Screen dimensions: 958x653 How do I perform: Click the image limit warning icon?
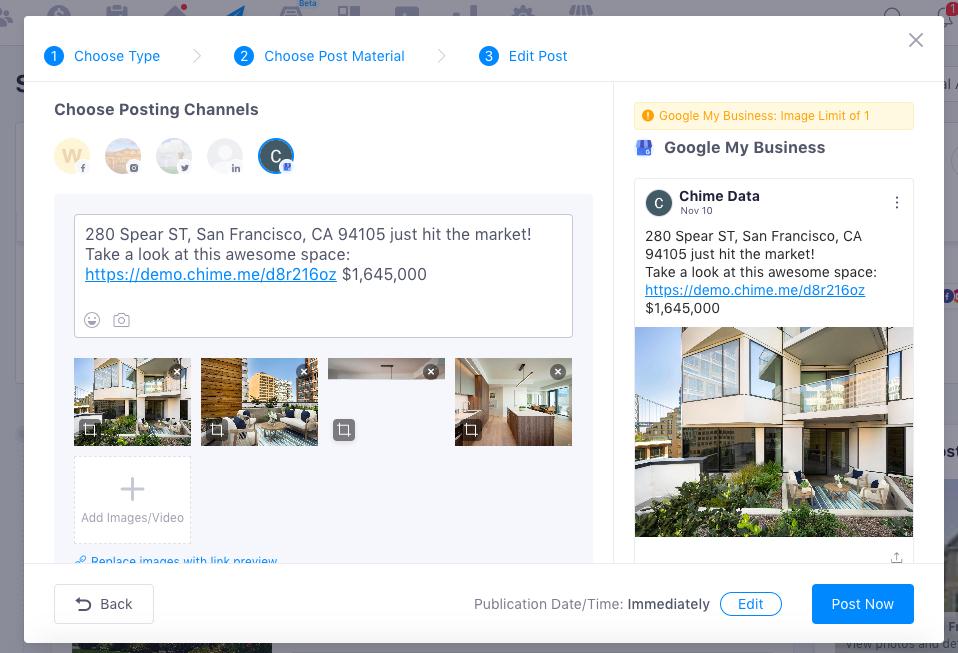(x=648, y=115)
